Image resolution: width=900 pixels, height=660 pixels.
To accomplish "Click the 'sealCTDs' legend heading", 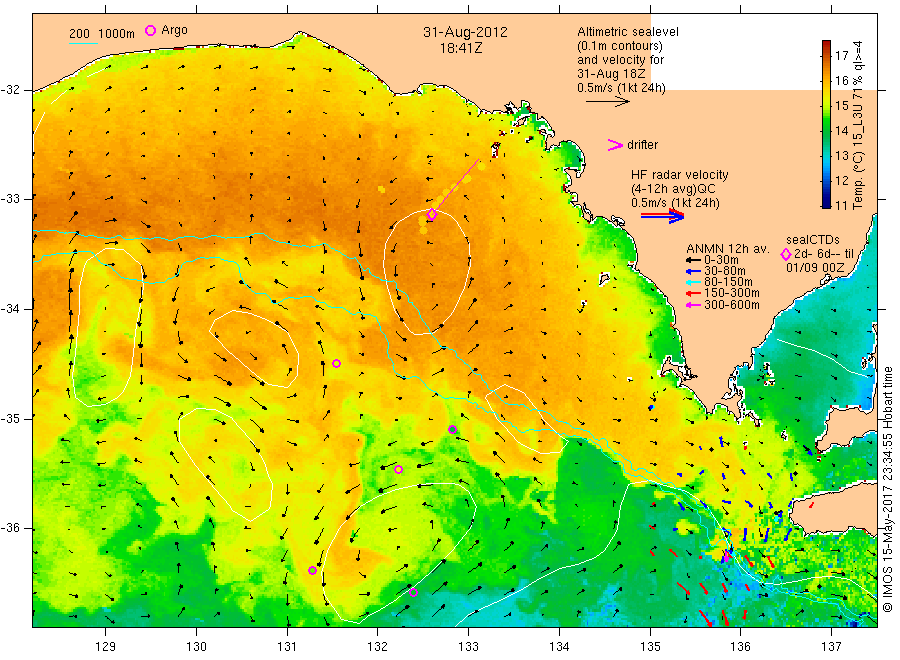I will [812, 240].
